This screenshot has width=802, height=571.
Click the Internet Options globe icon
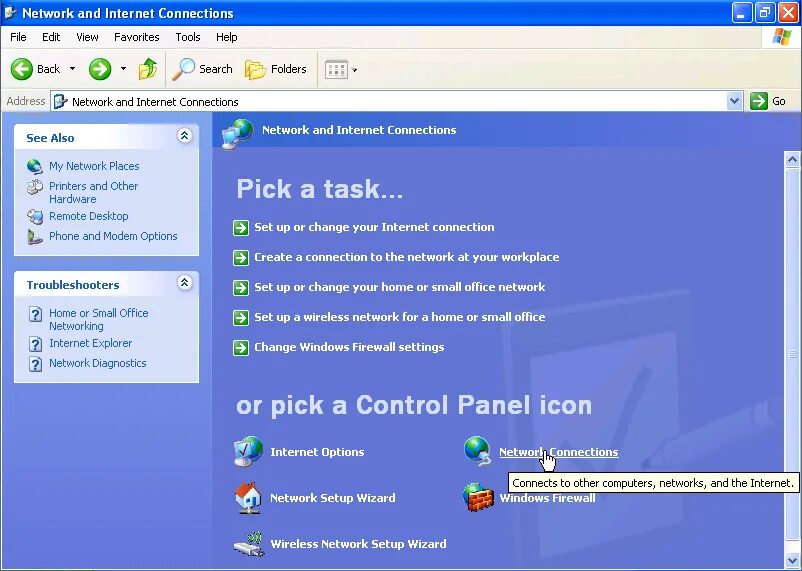pos(249,451)
